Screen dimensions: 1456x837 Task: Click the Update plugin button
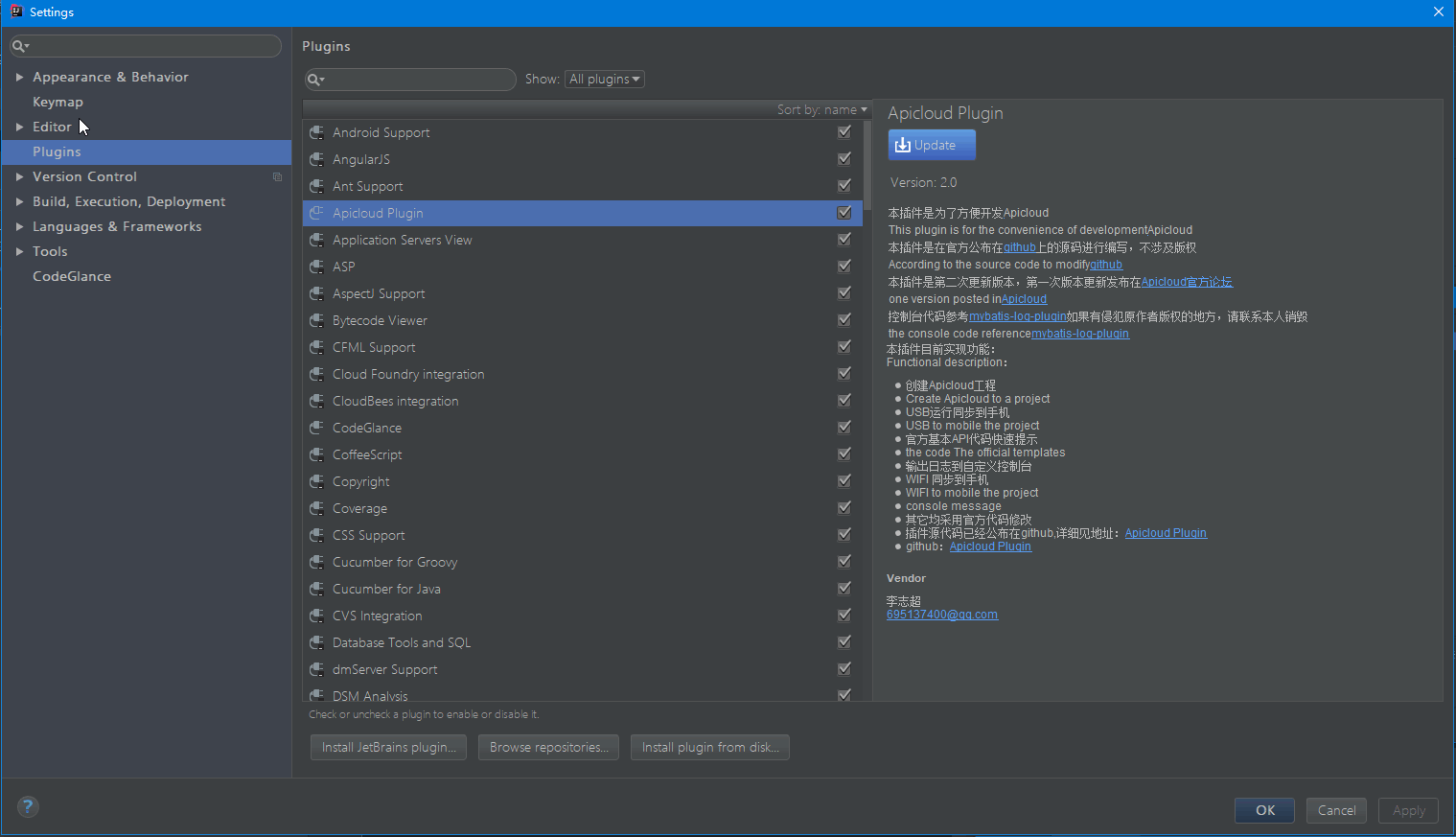point(932,145)
